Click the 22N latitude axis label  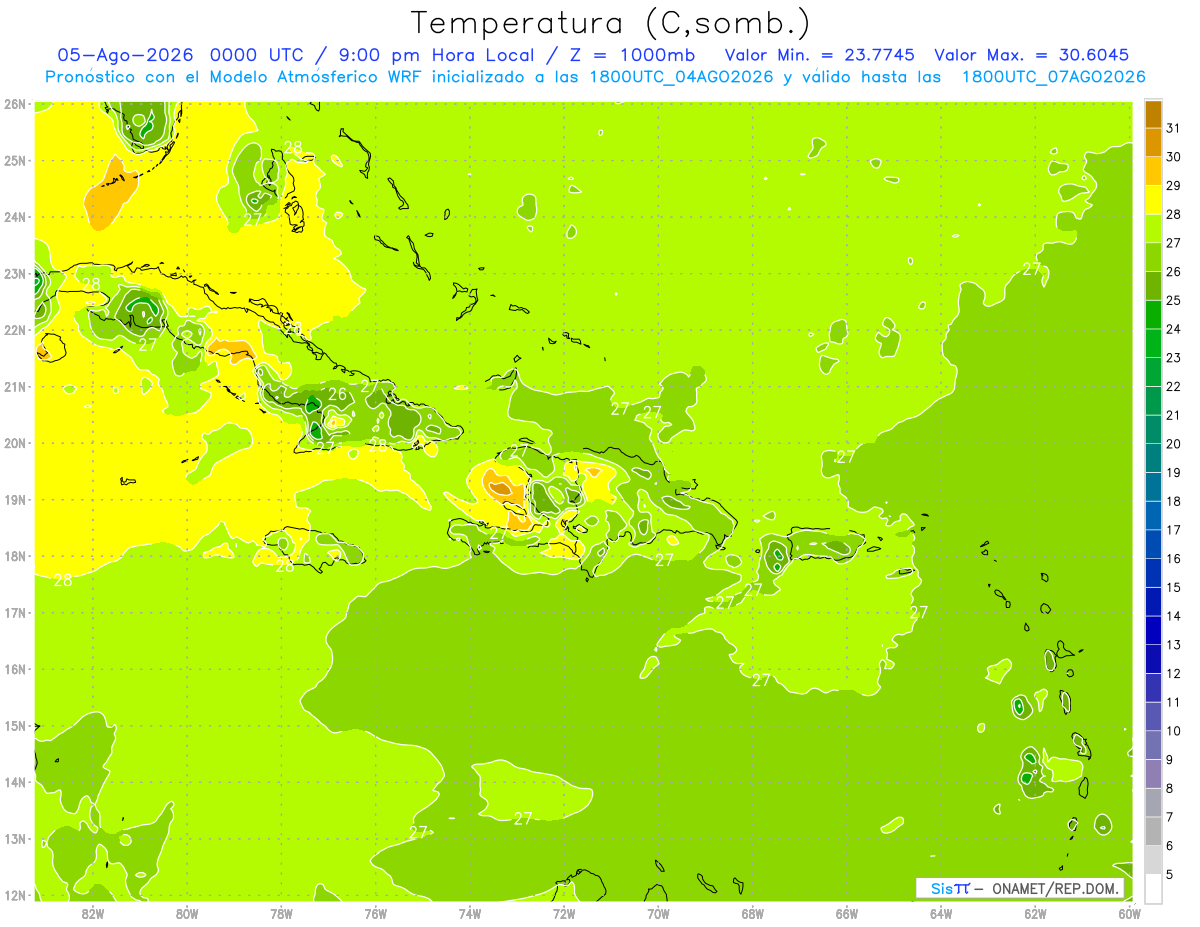coord(14,330)
